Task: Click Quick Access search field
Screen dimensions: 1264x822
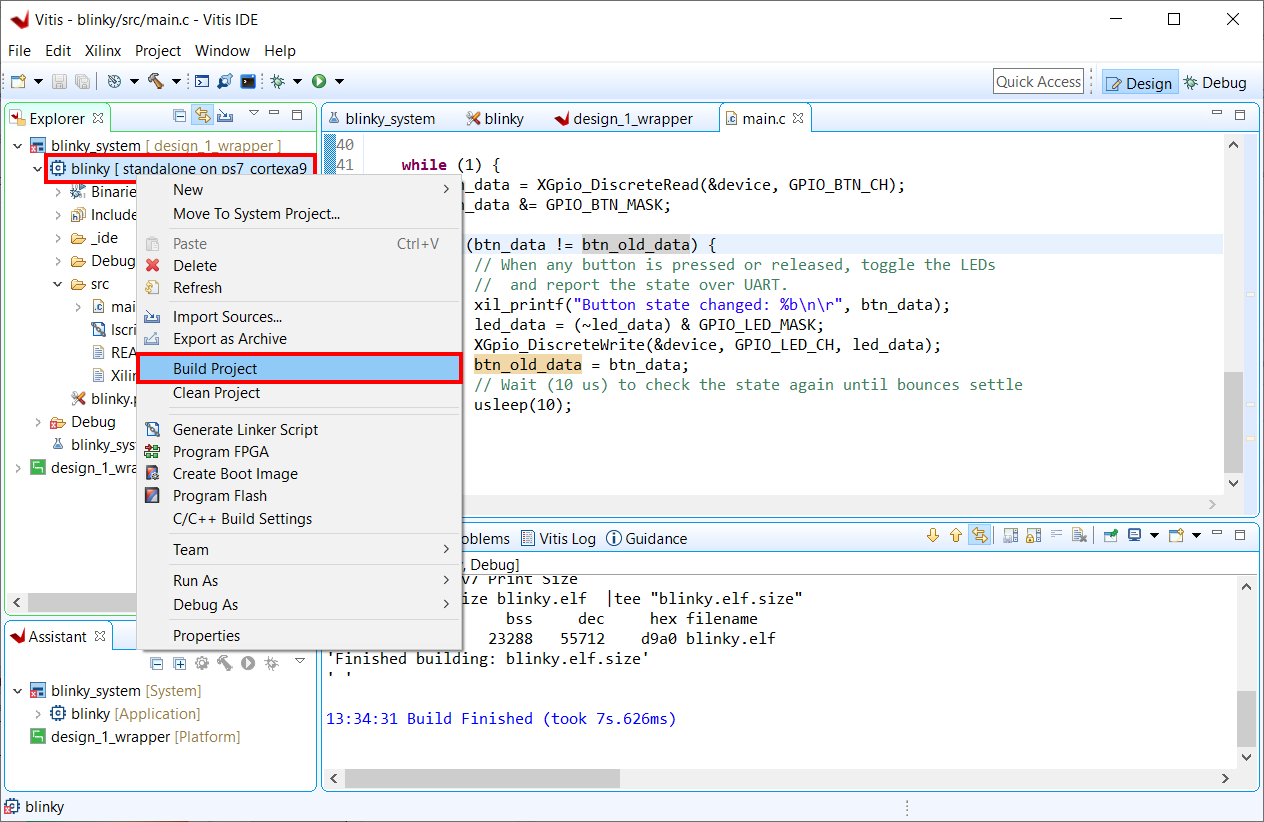Action: tap(1039, 82)
